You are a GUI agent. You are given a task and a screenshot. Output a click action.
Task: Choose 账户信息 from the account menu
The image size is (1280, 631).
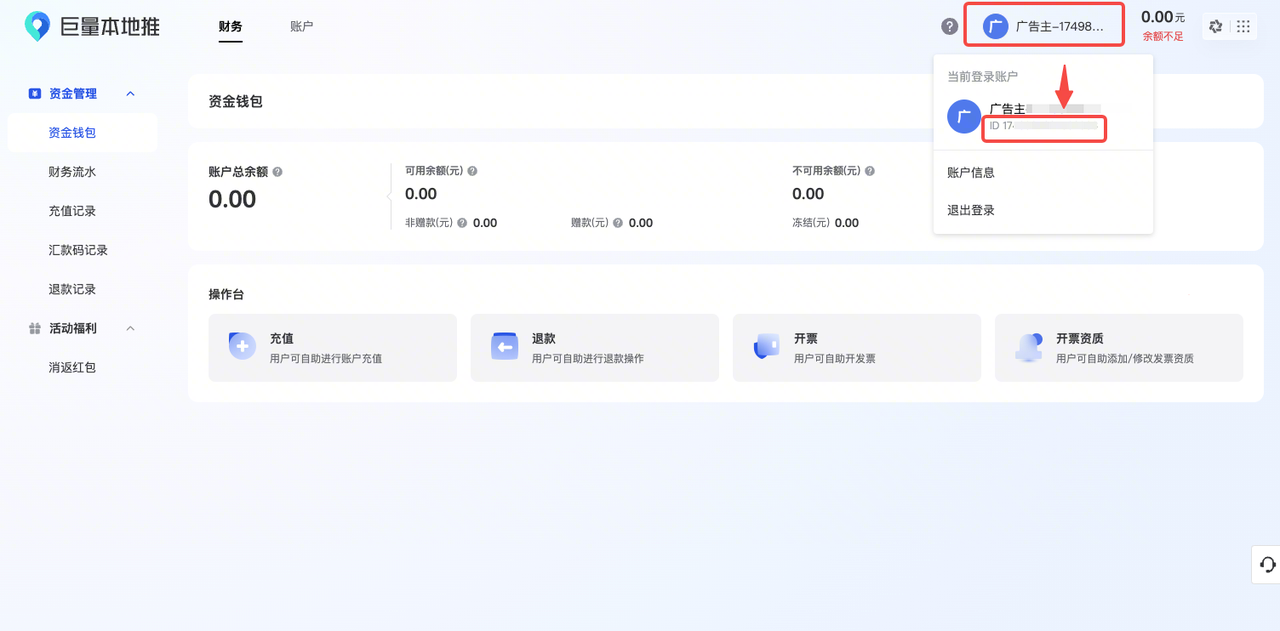click(971, 173)
